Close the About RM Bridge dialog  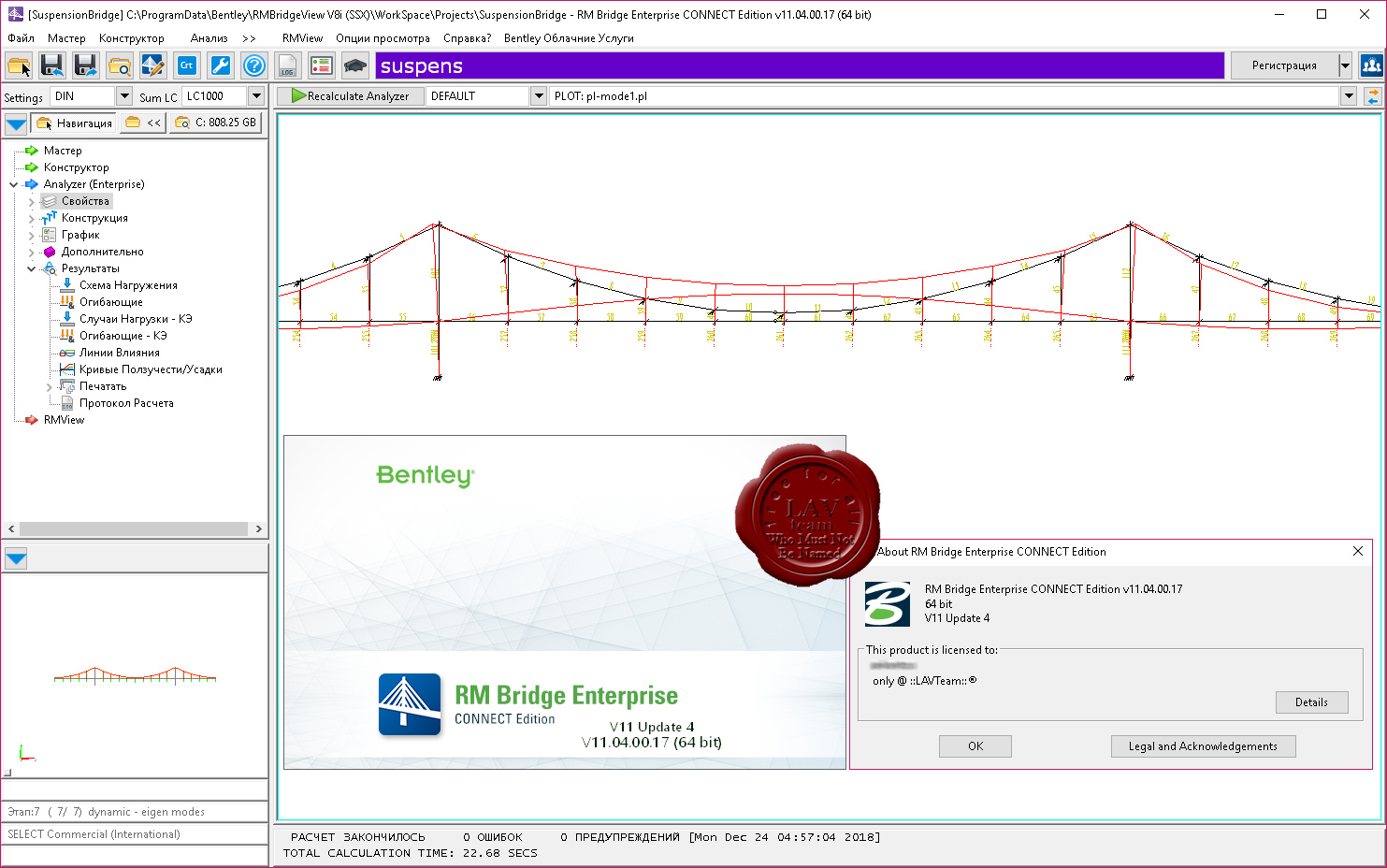tap(1358, 552)
